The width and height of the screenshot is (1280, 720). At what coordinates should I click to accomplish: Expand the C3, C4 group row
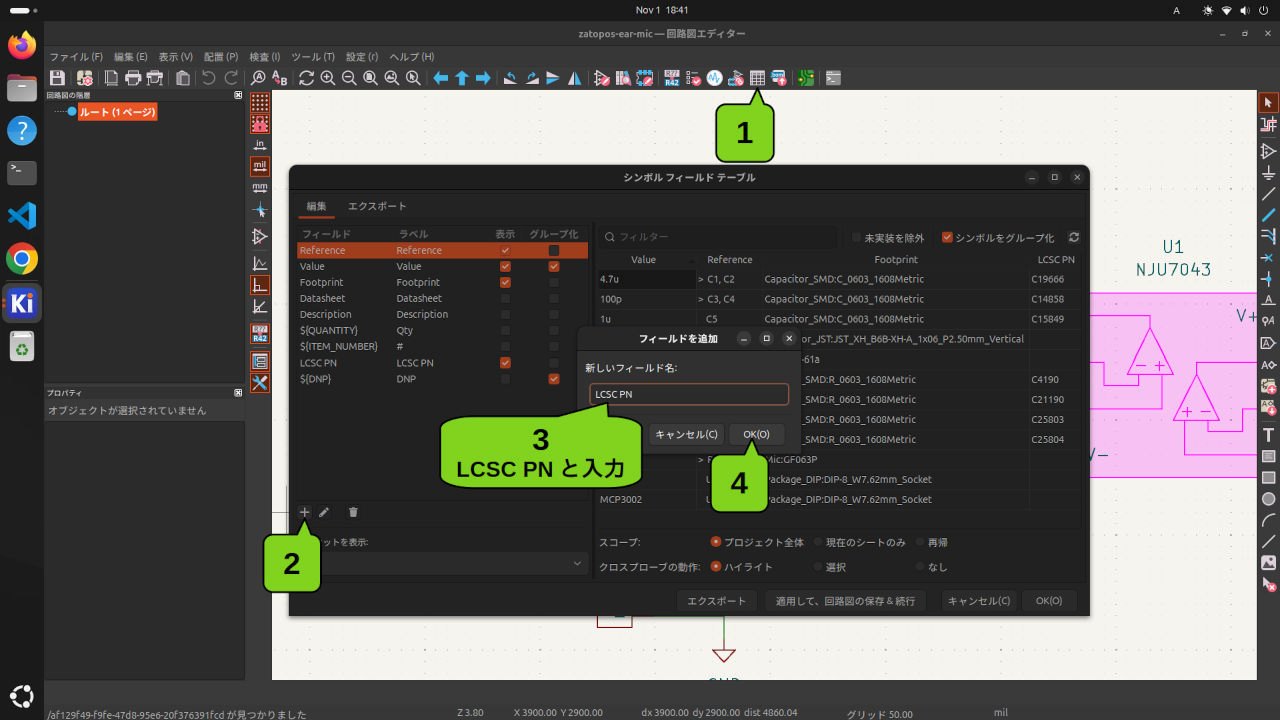point(701,299)
